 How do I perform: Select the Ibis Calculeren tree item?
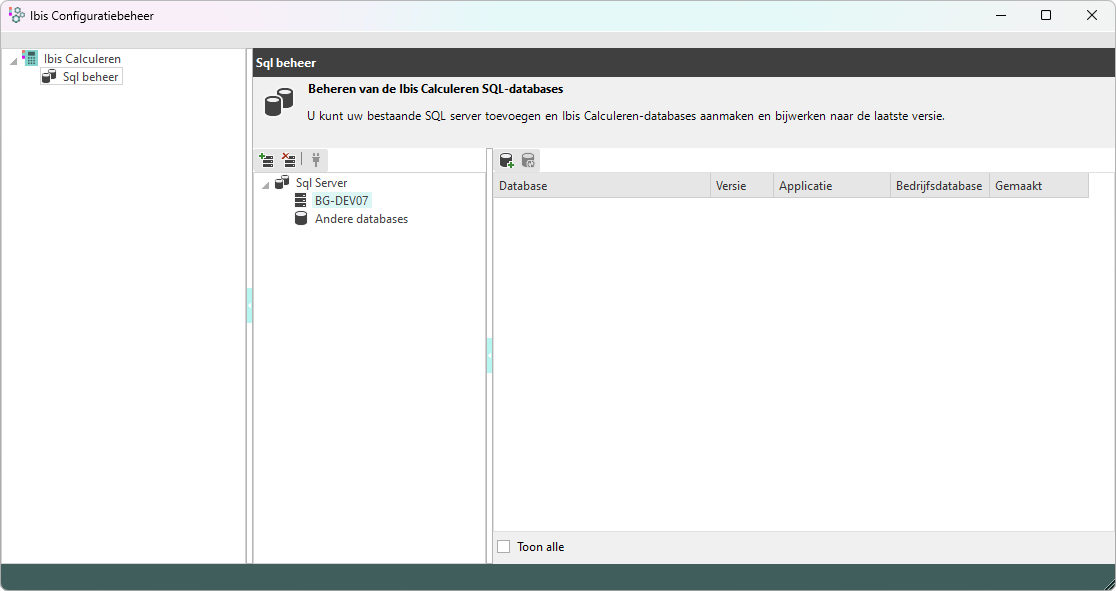pos(83,58)
